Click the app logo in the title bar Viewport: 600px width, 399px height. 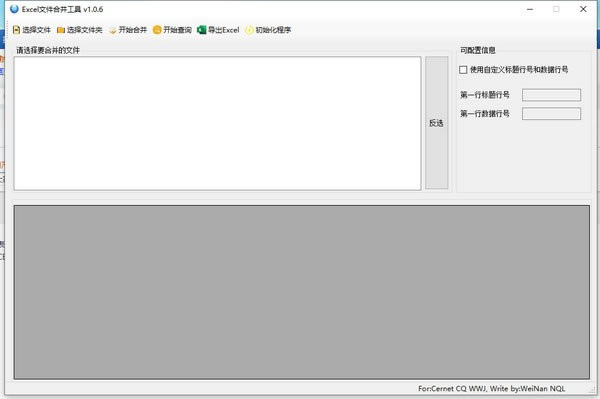[14, 9]
